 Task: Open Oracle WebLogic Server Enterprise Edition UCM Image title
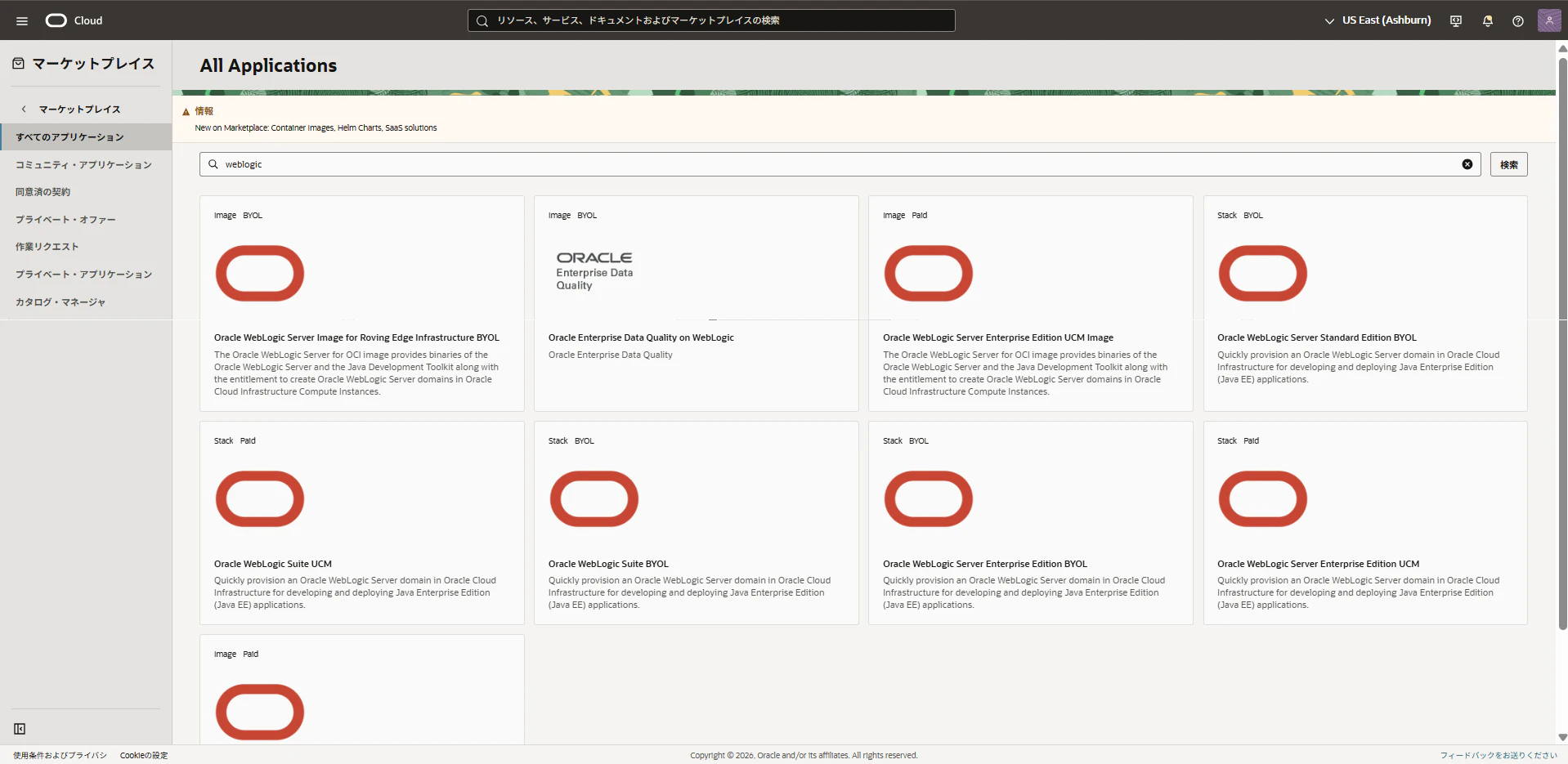[x=998, y=337]
